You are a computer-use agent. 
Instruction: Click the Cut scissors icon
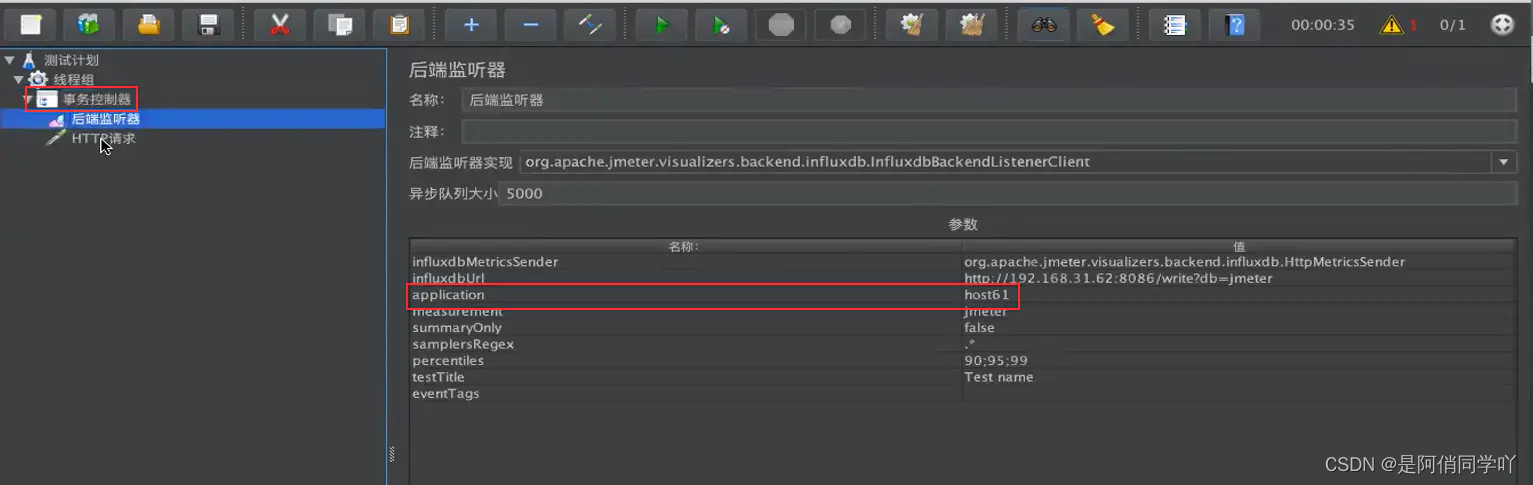point(280,24)
